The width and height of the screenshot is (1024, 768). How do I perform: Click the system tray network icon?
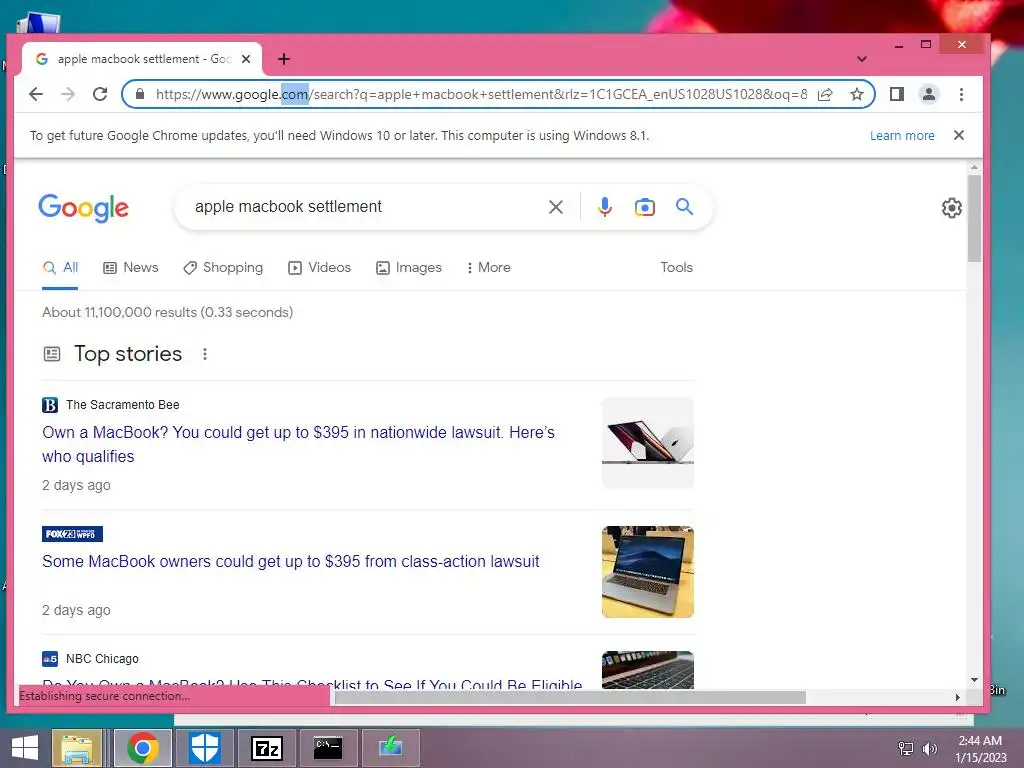point(906,749)
